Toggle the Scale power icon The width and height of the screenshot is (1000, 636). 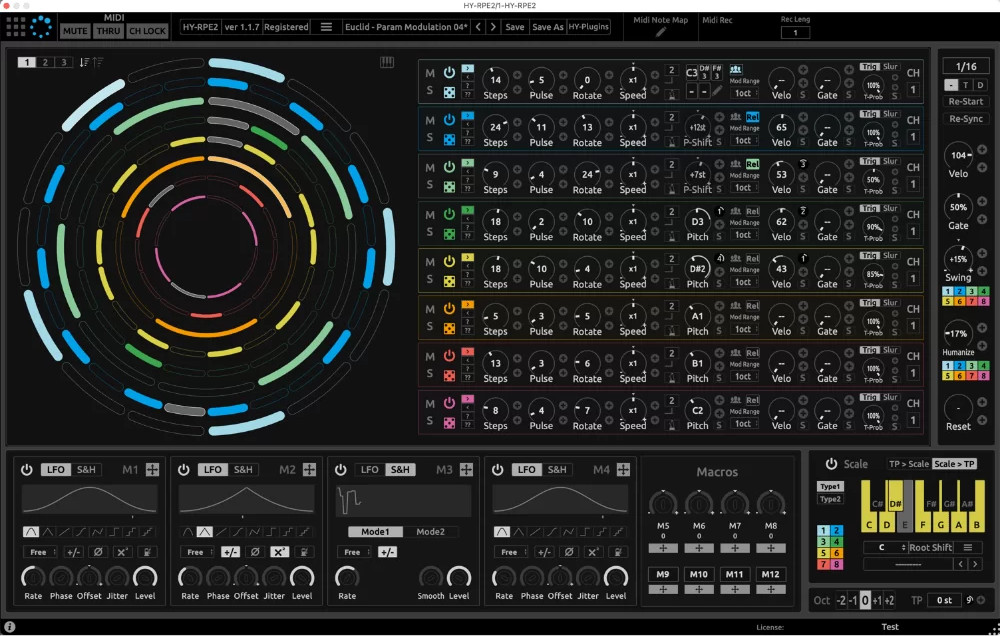tap(833, 464)
